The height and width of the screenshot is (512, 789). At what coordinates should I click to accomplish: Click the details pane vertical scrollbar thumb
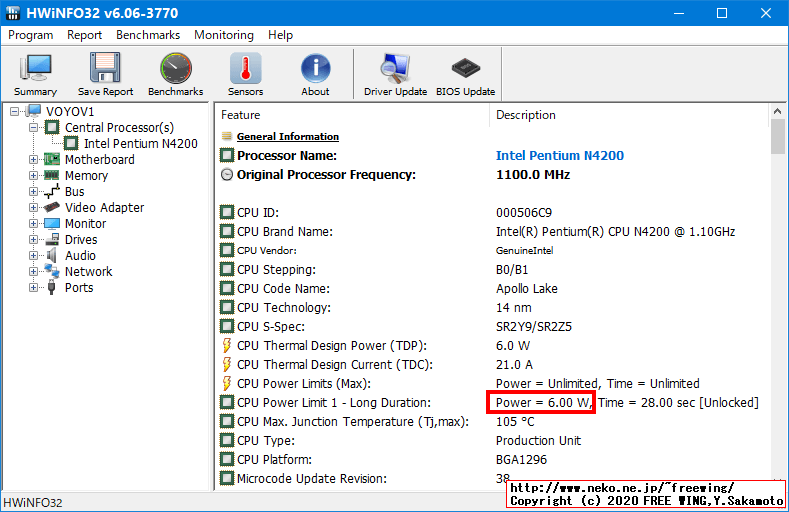tap(777, 136)
